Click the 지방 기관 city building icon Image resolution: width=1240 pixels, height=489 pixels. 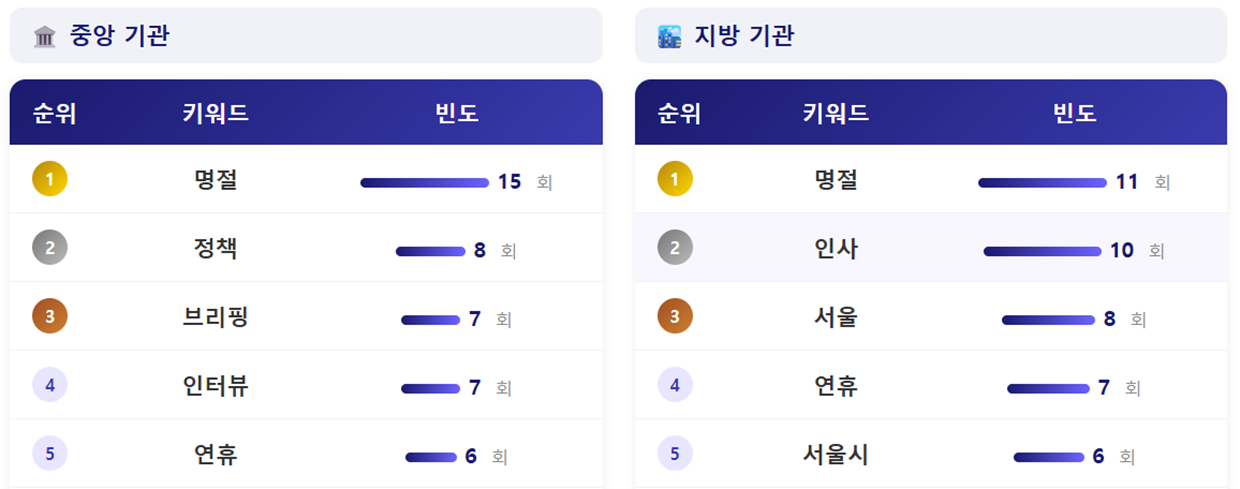tap(669, 37)
